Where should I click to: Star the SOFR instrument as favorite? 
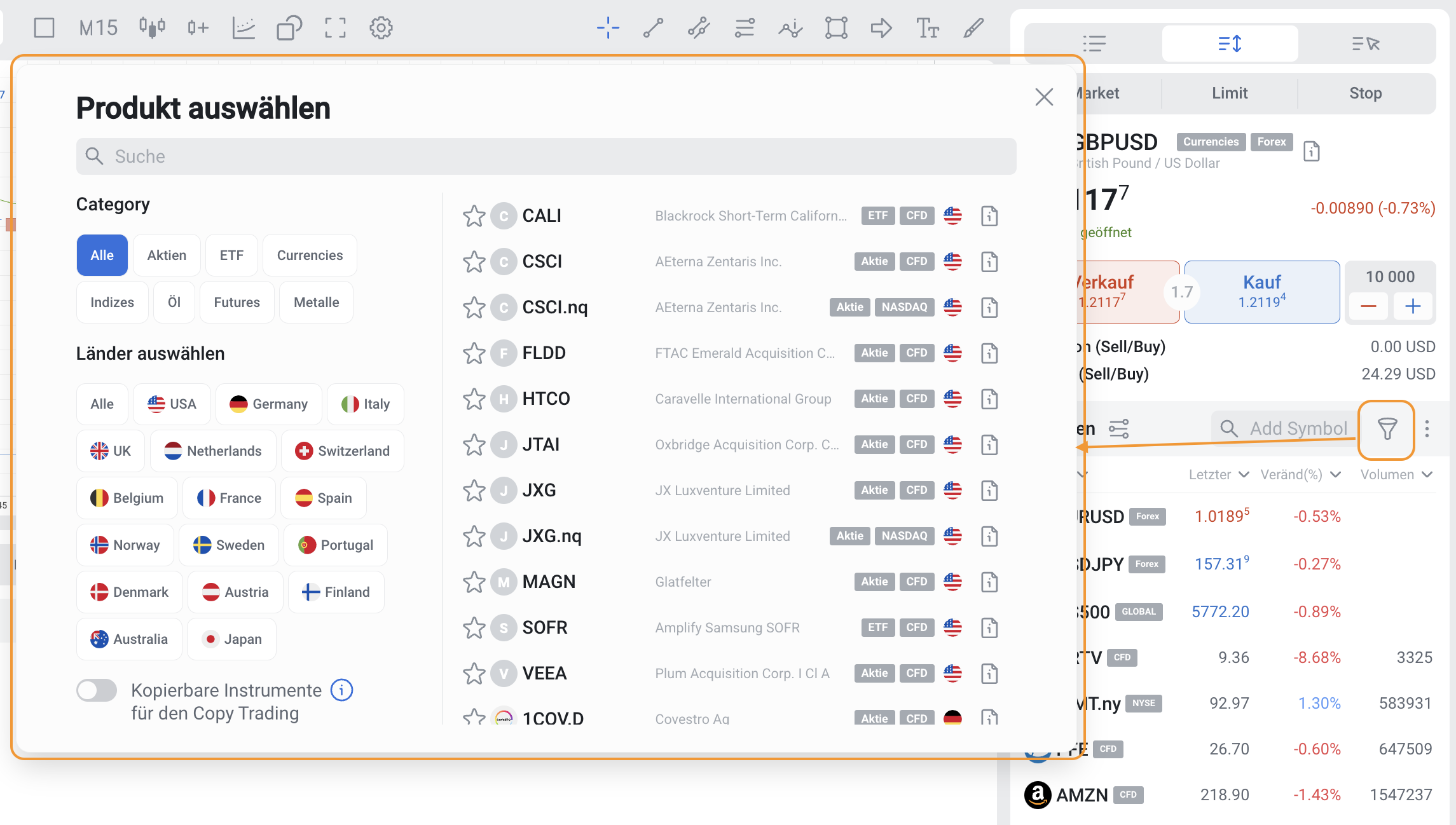tap(474, 628)
